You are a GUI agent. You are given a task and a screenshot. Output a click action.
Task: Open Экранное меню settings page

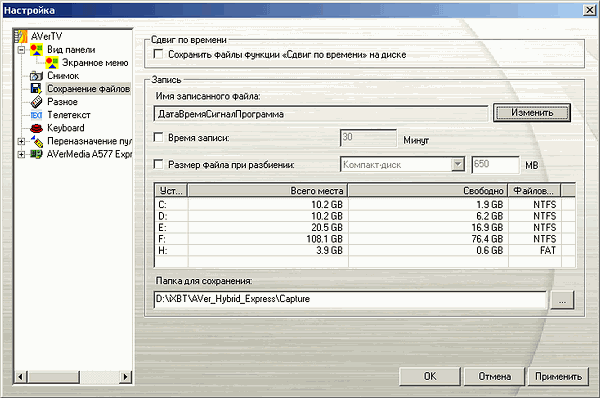(x=95, y=63)
